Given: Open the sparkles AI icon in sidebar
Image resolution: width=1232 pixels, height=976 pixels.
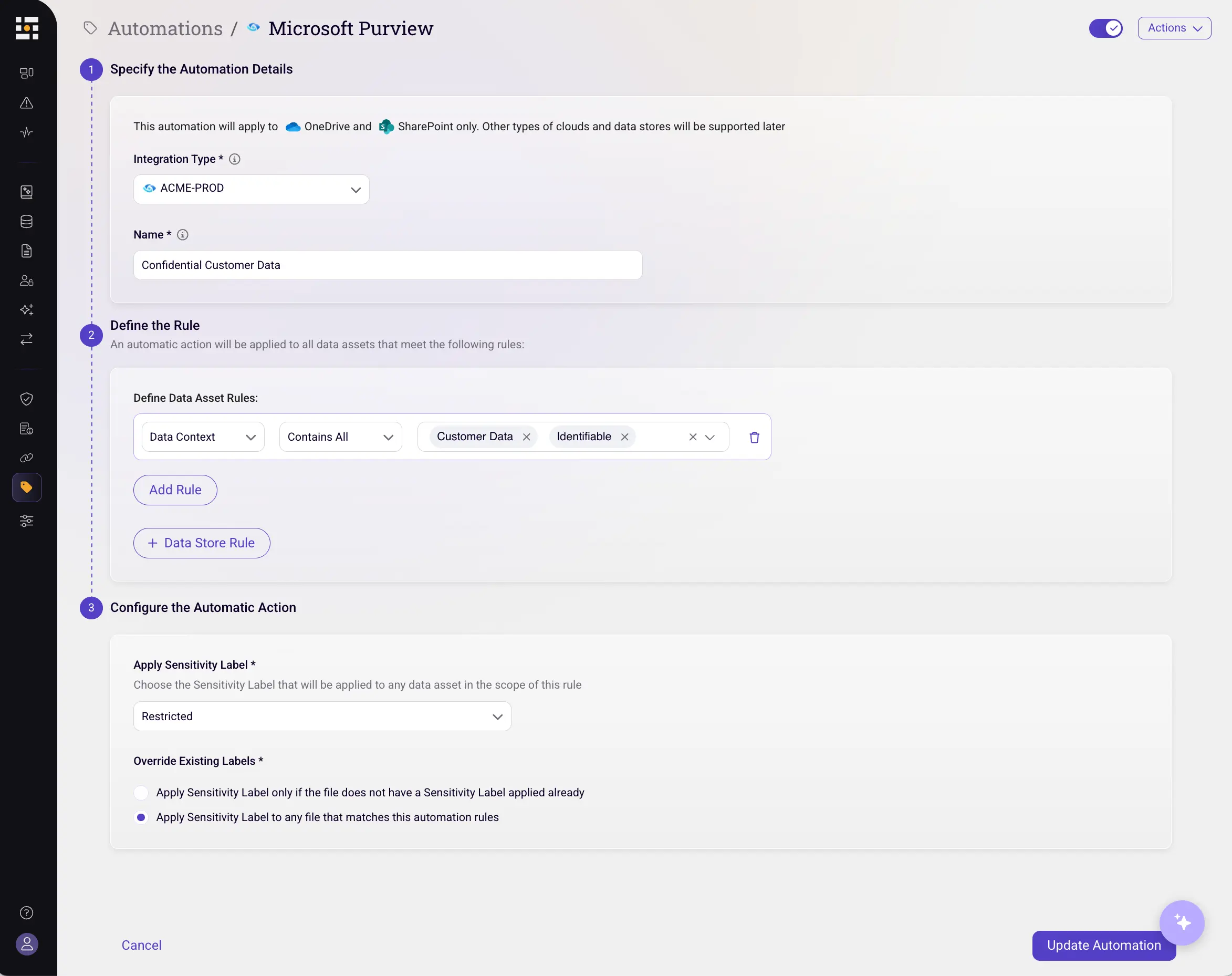Looking at the screenshot, I should click(x=27, y=310).
